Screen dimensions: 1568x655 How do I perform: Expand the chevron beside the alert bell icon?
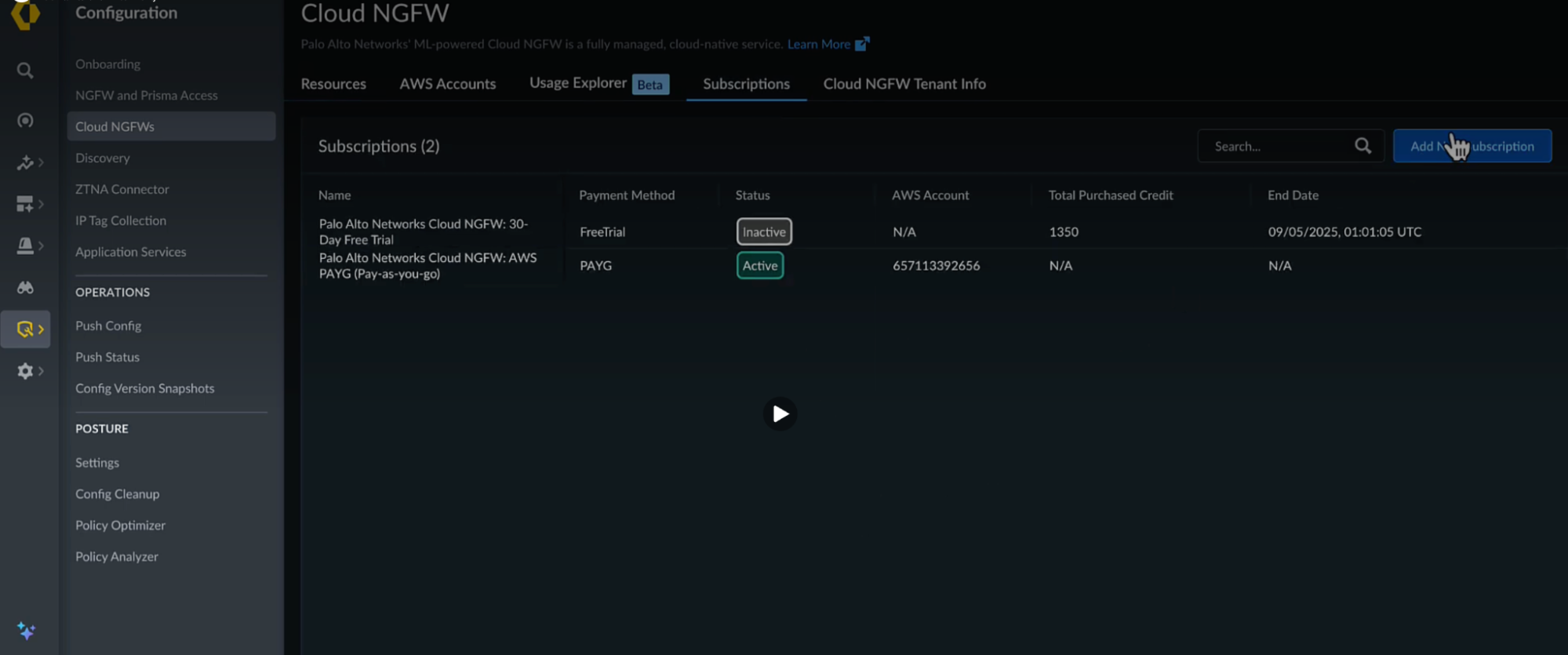(x=41, y=246)
